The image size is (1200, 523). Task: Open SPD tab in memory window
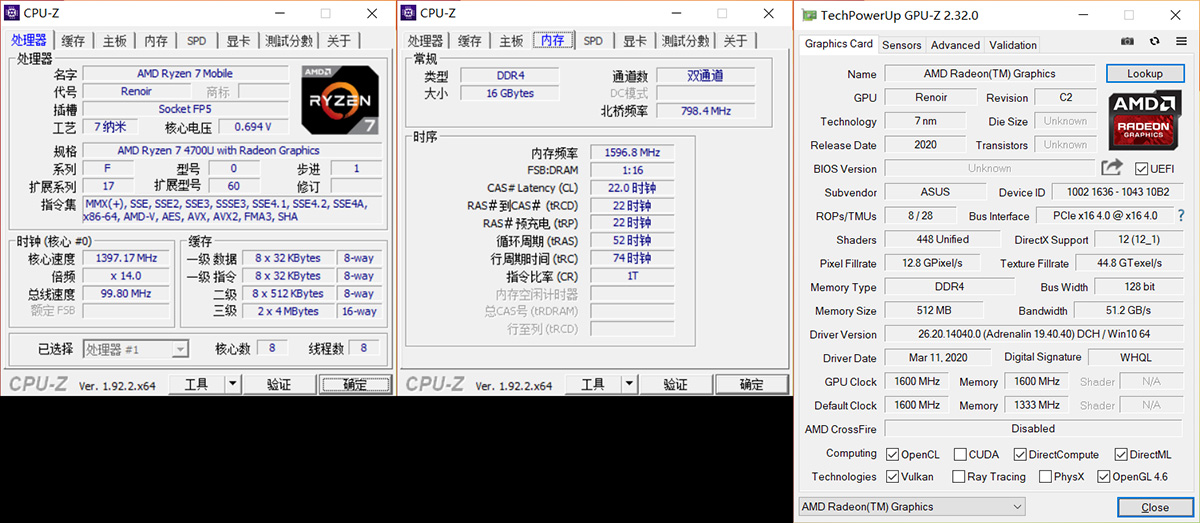pos(593,41)
